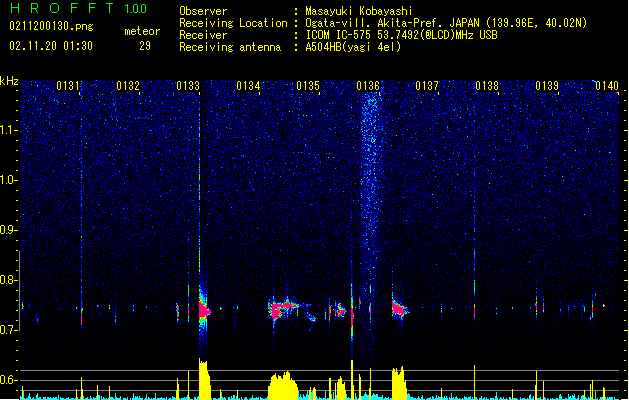
Task: Click the 0.9 kHz axis label
Action: point(9,230)
